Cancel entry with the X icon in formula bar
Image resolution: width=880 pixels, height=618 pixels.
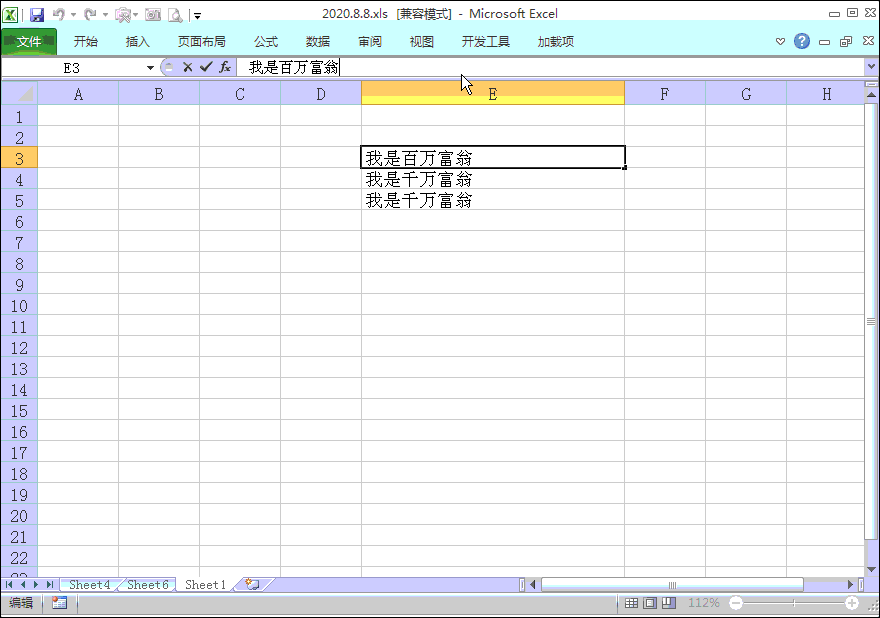click(188, 67)
